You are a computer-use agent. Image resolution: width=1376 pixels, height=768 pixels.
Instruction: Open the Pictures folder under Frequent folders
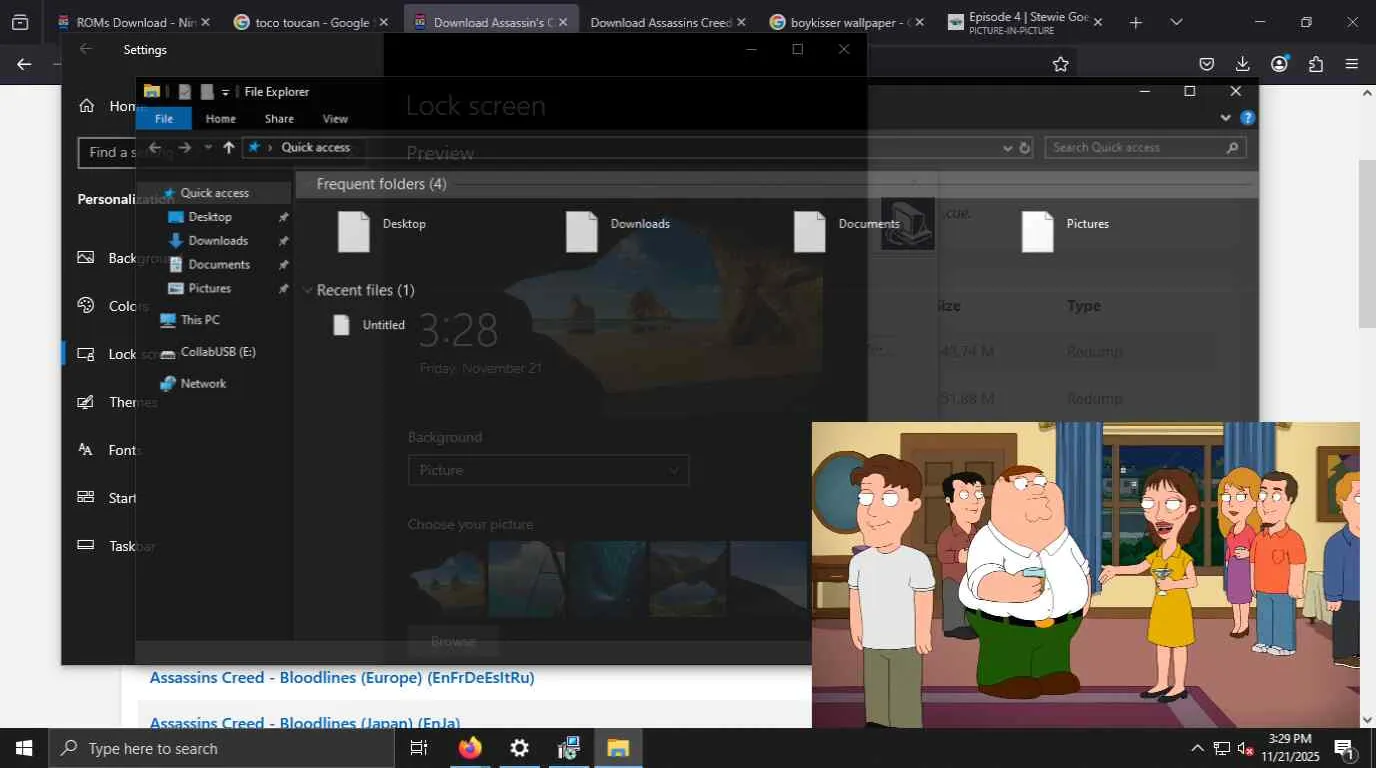point(1066,230)
